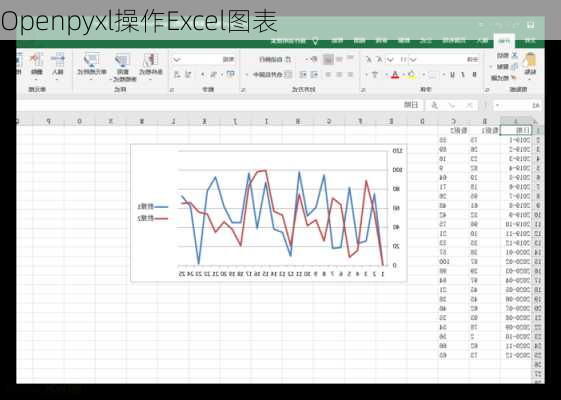Click the formula bar containing 日期
The height and width of the screenshot is (400, 561).
coord(220,105)
